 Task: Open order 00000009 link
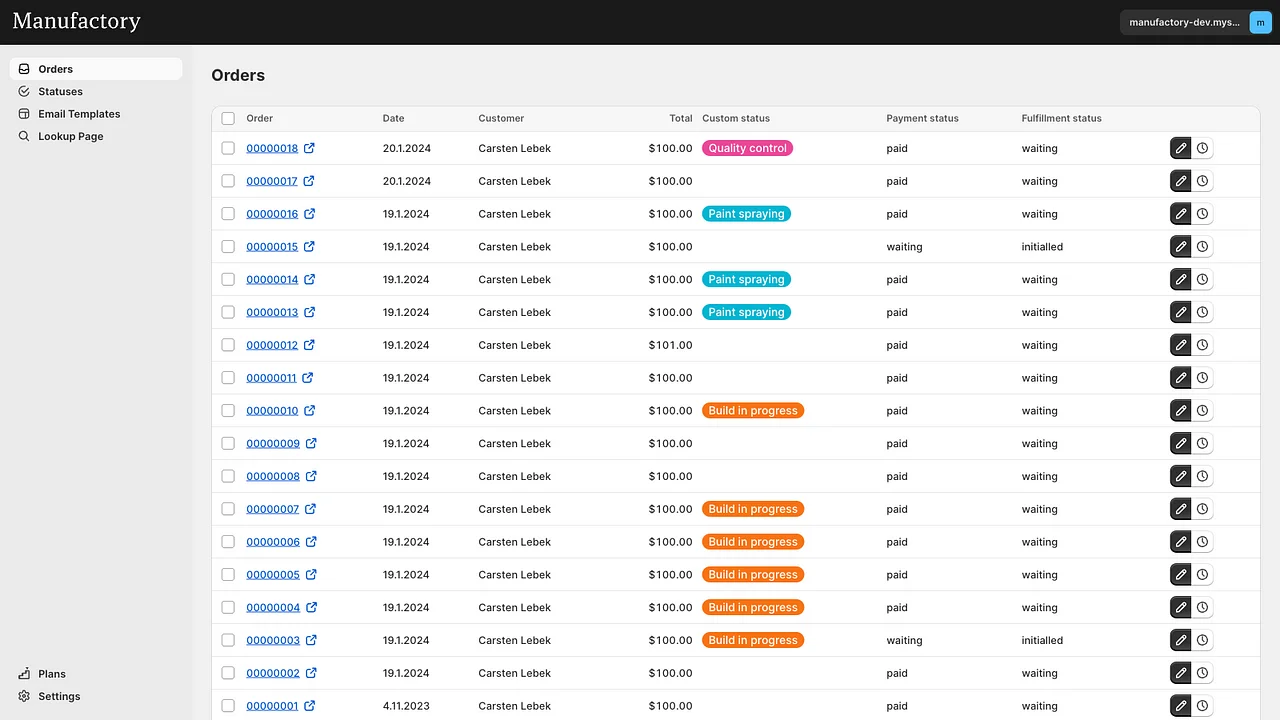[272, 443]
